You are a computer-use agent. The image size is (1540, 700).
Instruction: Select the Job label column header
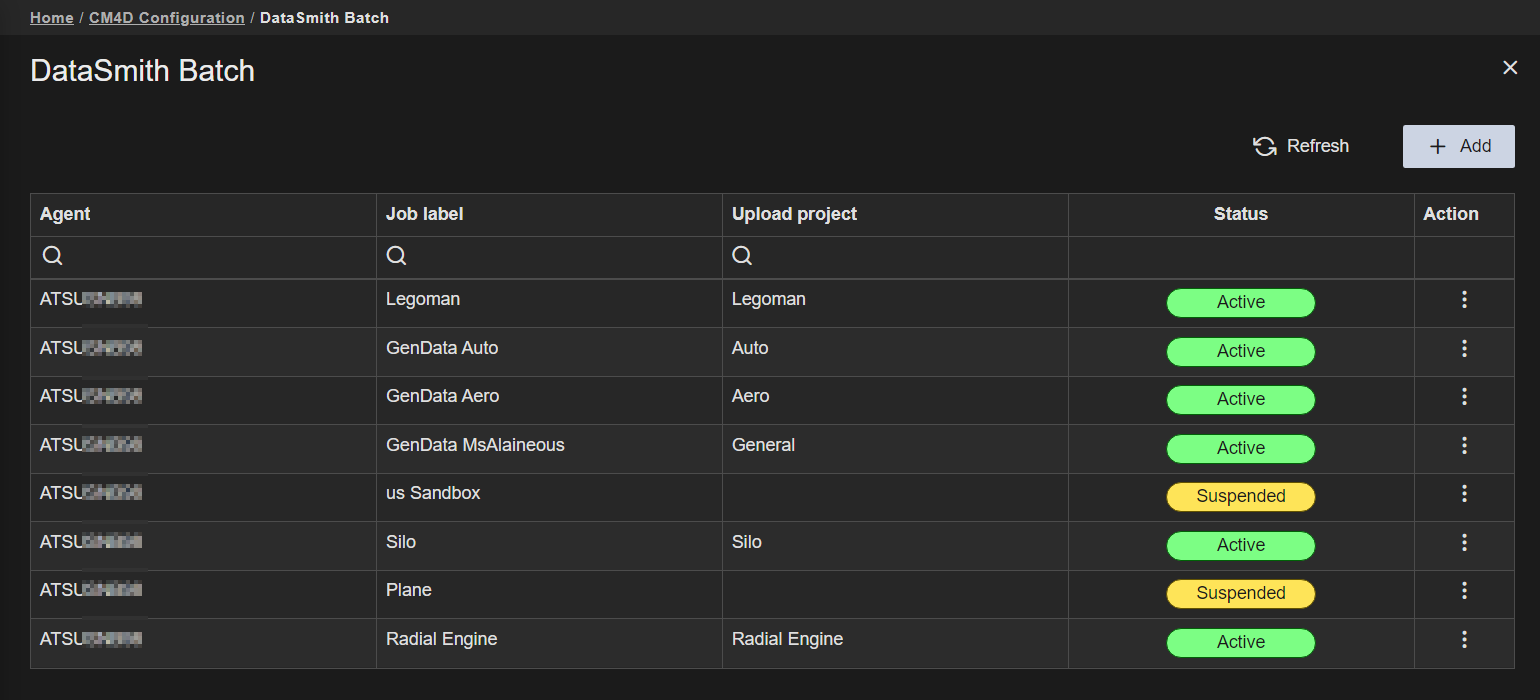click(425, 214)
